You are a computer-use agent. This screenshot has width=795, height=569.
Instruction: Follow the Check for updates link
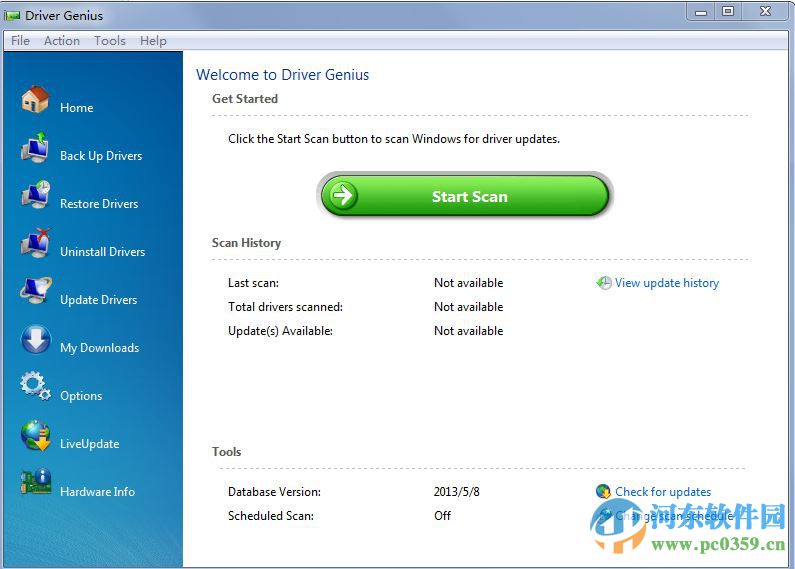(663, 491)
